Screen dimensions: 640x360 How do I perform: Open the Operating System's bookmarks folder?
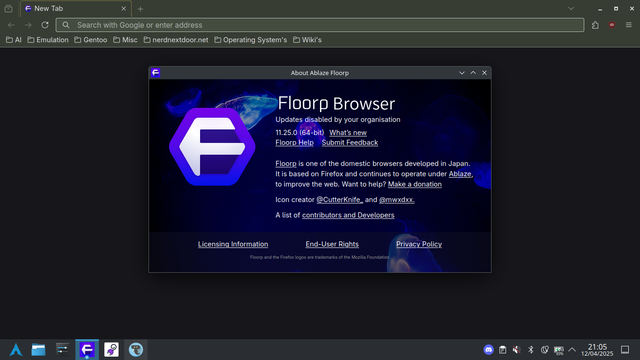pyautogui.click(x=251, y=40)
